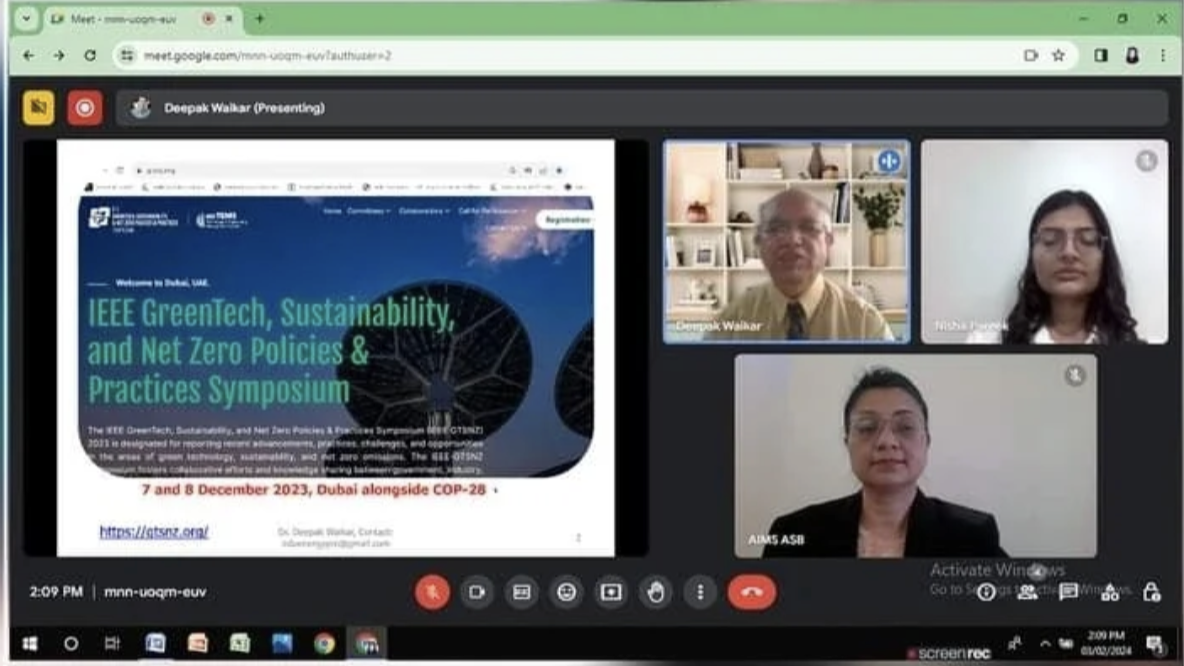Screen dimensions: 1184x666
Task: Toggle the camera on or off
Action: [476, 593]
